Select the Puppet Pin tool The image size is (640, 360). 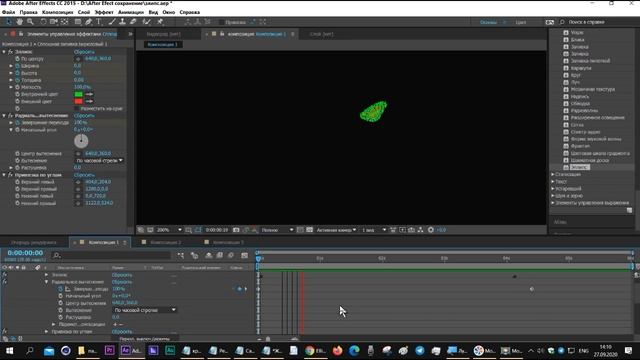coord(160,22)
